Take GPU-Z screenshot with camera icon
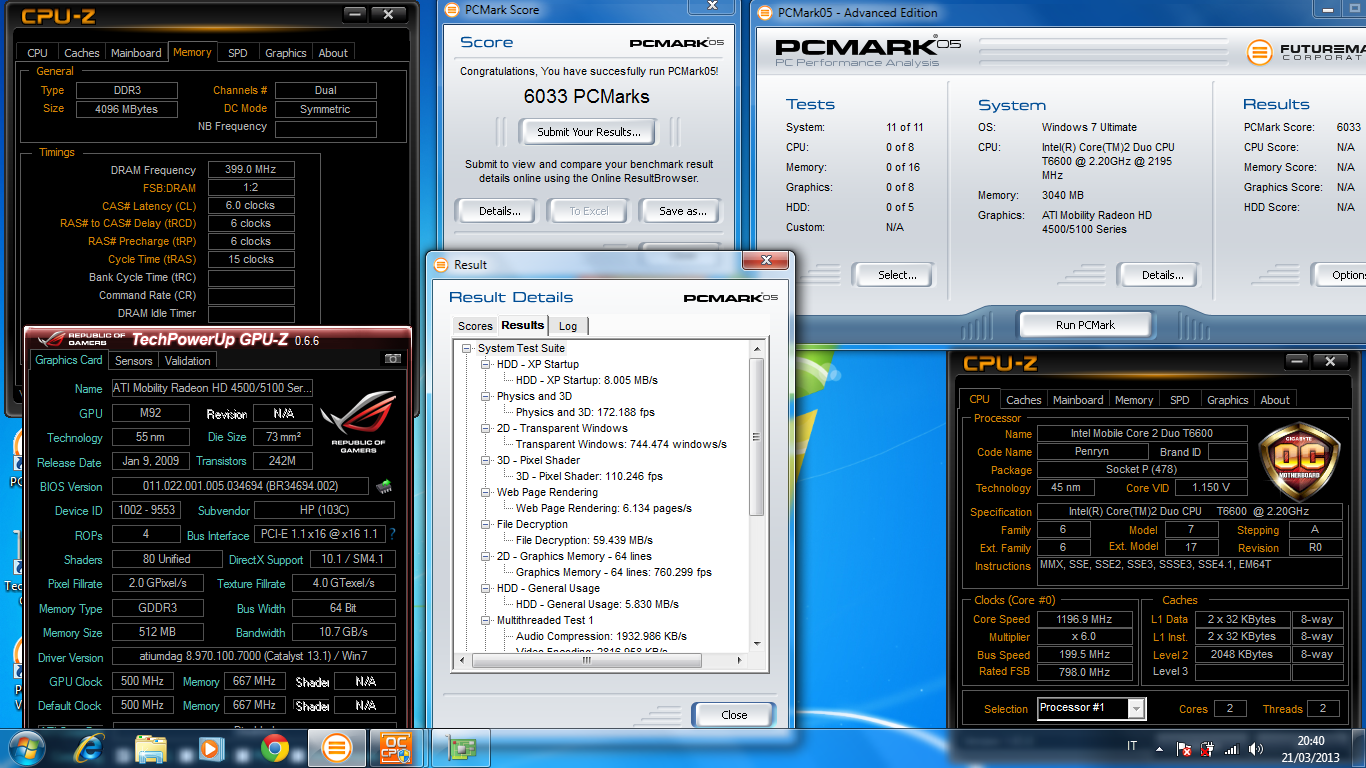The height and width of the screenshot is (768, 1366). coord(393,359)
